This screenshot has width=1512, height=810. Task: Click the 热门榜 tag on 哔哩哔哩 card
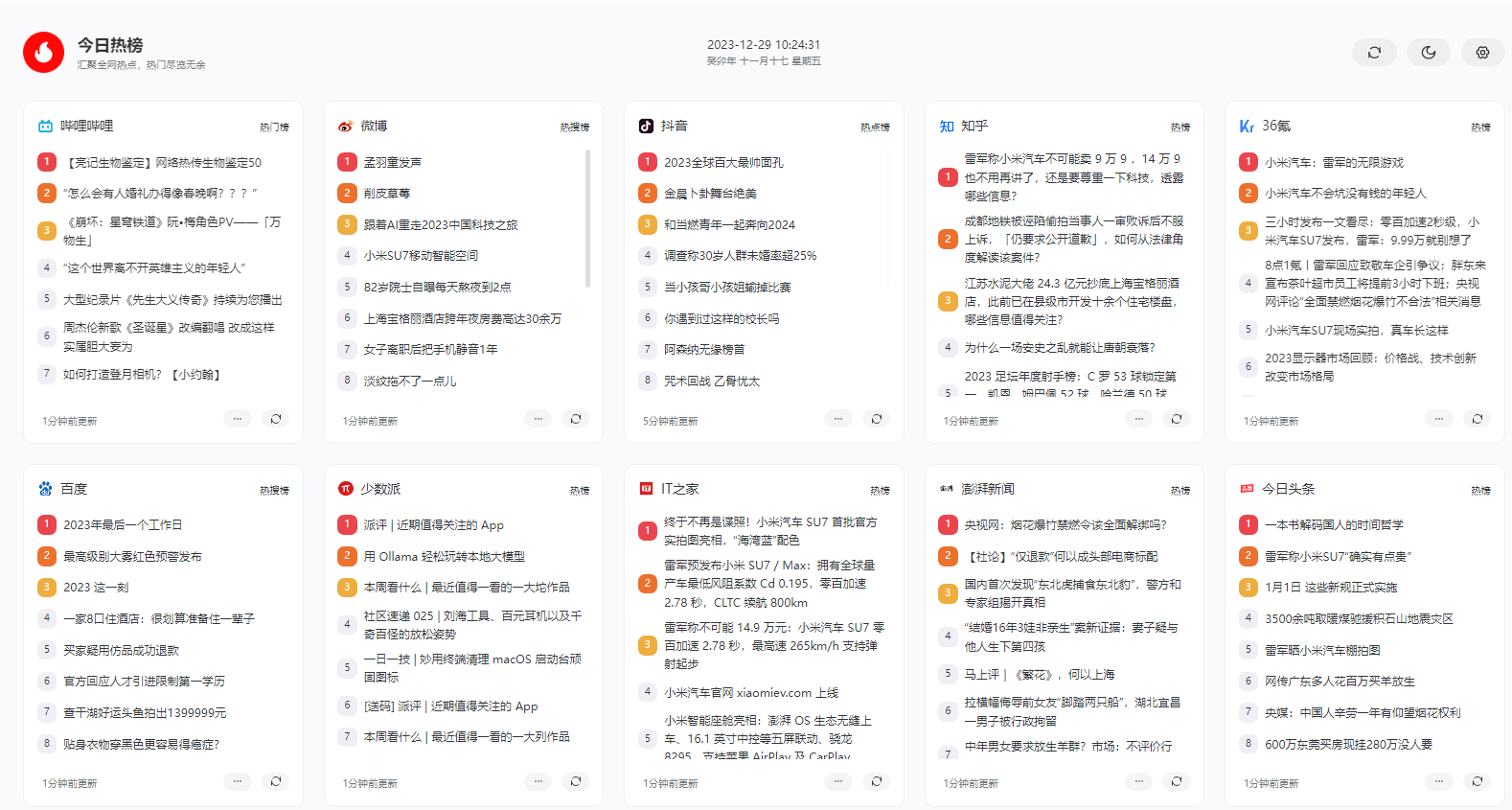[274, 127]
